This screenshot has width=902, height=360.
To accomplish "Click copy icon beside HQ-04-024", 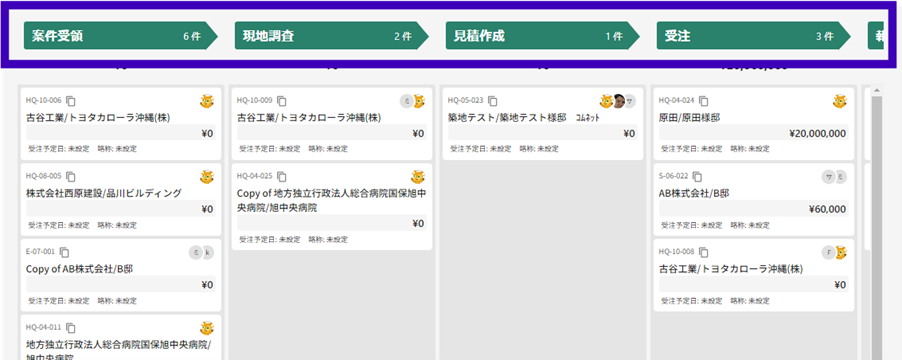I will tap(704, 101).
